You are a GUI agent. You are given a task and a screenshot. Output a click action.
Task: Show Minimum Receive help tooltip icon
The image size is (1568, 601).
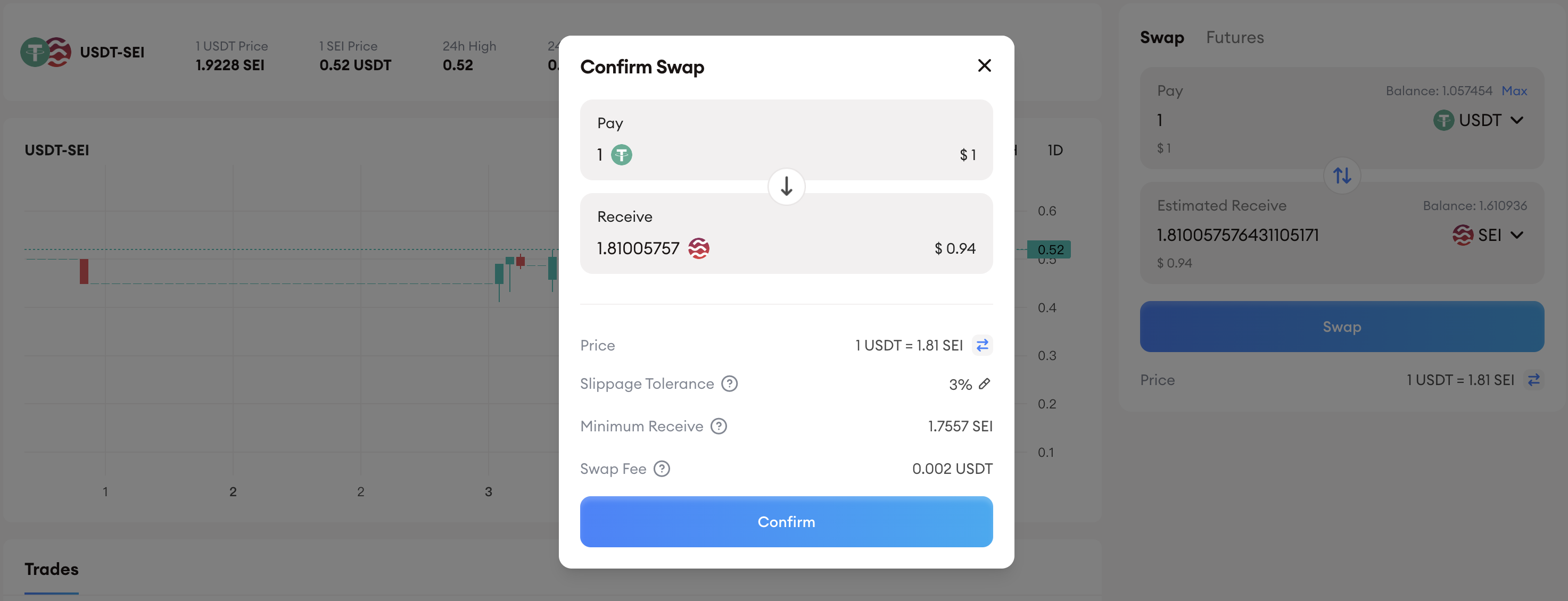click(x=719, y=427)
